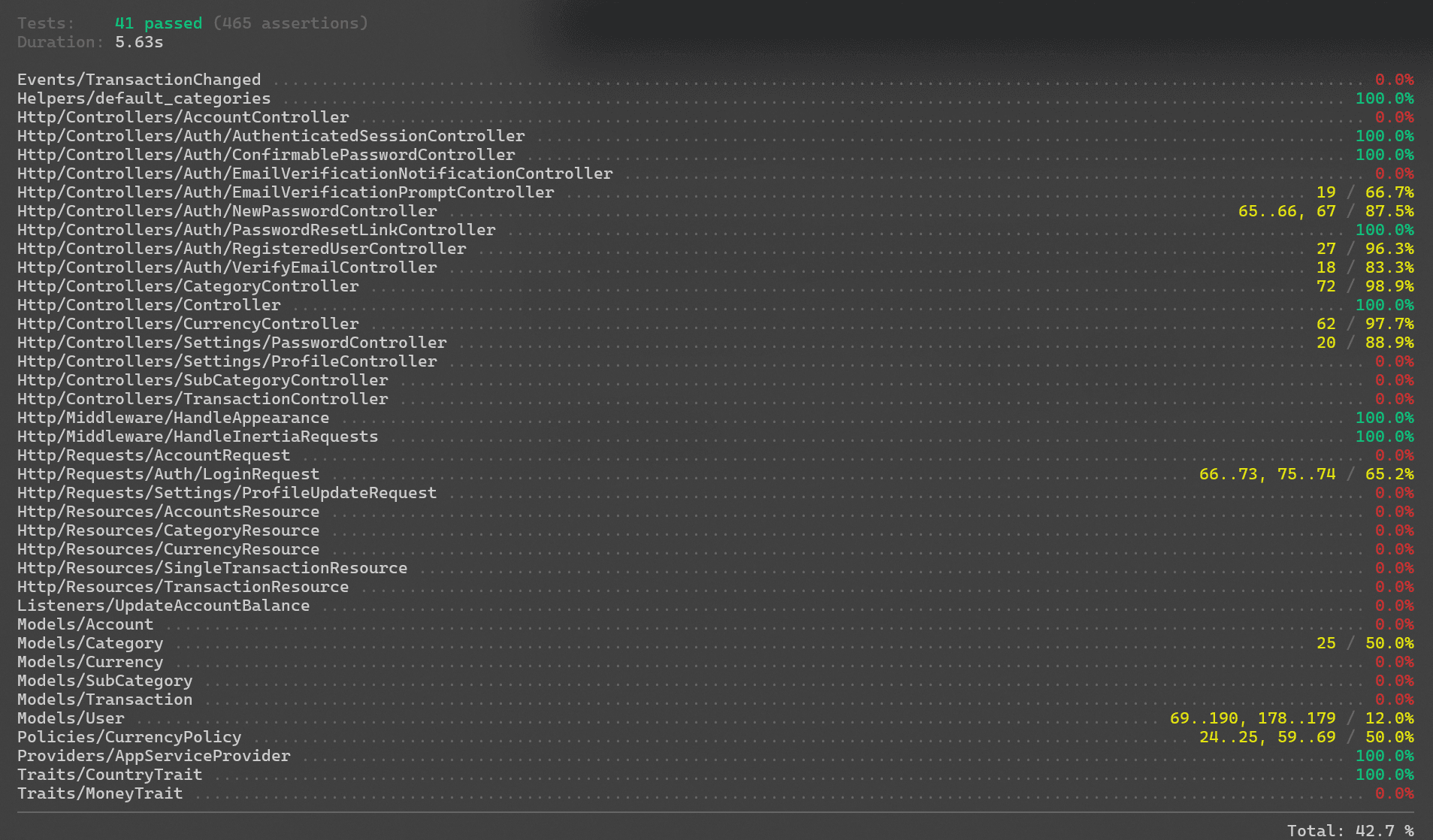Select the '(465 assertions)' summary text

(x=292, y=23)
